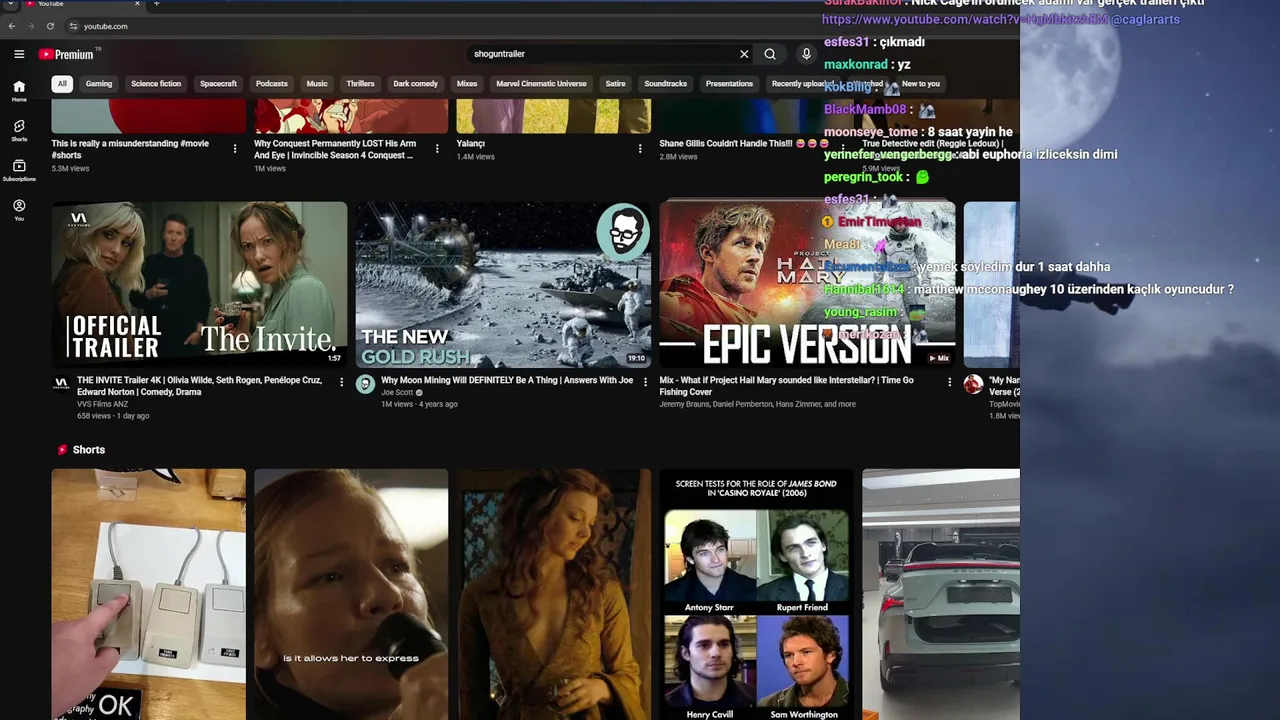Click the browser forward arrow
1280x720 pixels.
coord(30,26)
